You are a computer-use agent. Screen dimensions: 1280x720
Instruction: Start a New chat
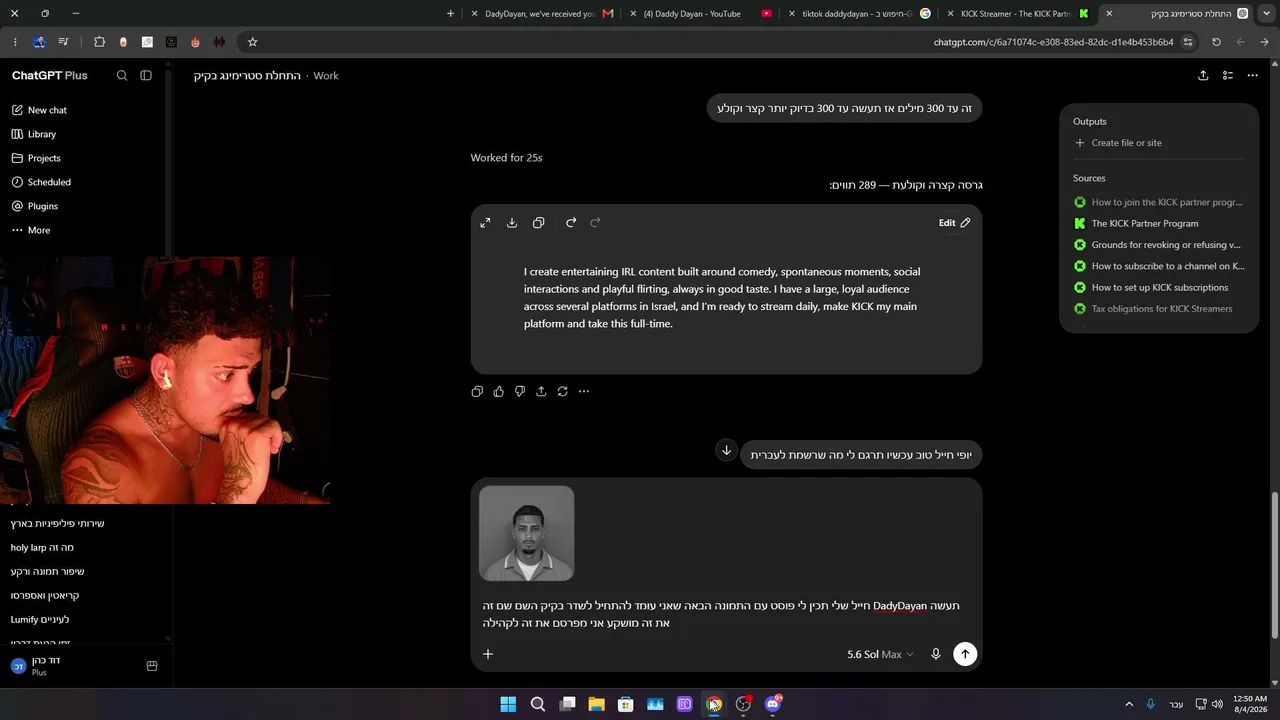[x=40, y=110]
